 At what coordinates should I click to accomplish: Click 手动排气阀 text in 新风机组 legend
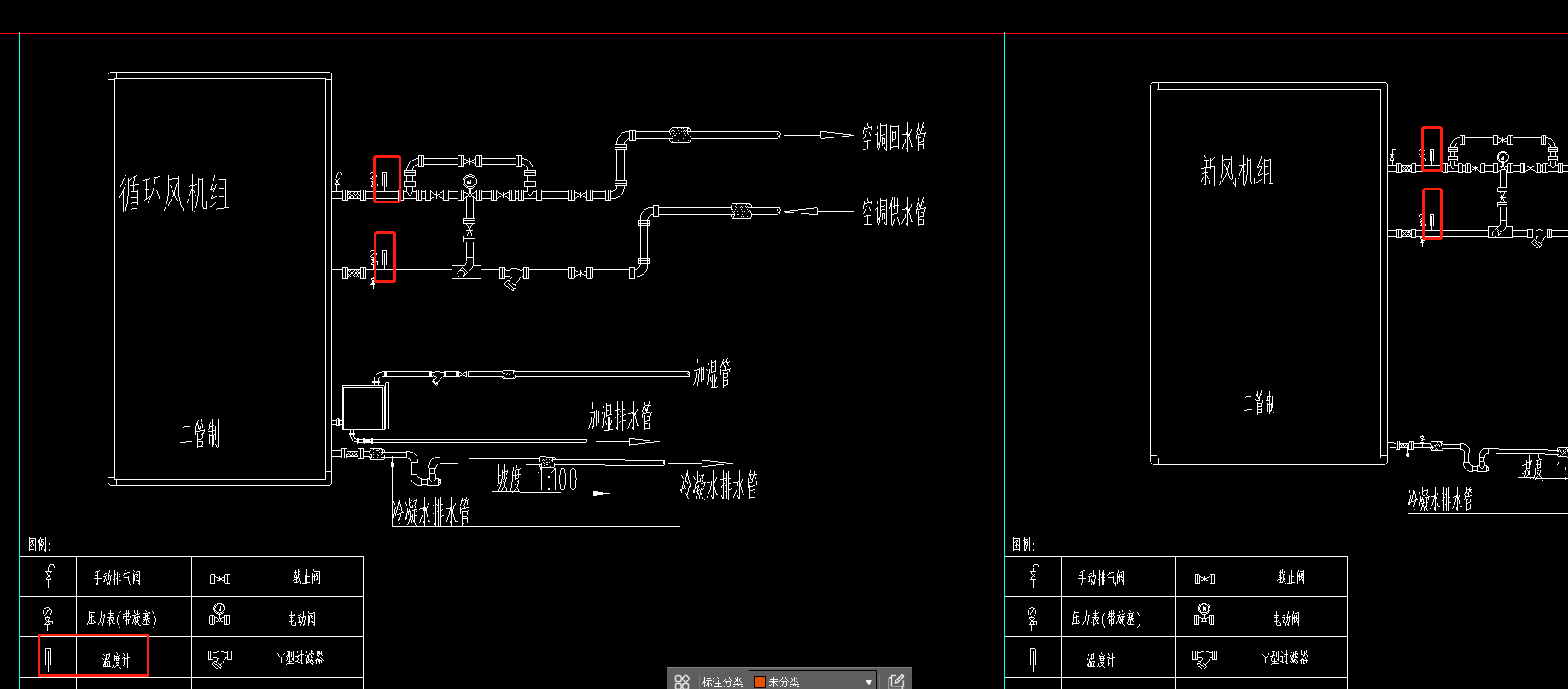point(1101,578)
